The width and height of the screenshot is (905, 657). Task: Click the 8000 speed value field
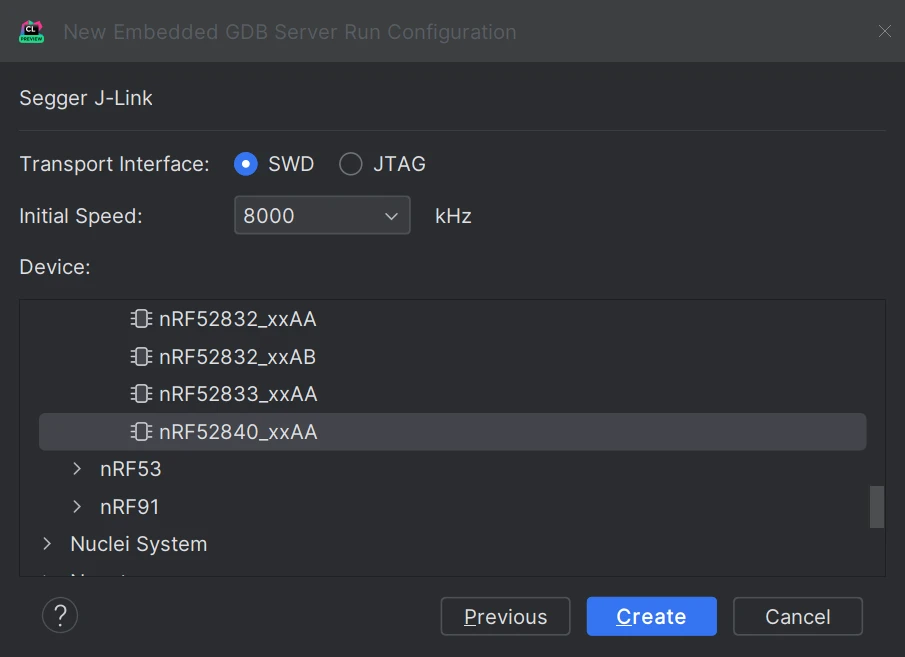[x=305, y=216]
